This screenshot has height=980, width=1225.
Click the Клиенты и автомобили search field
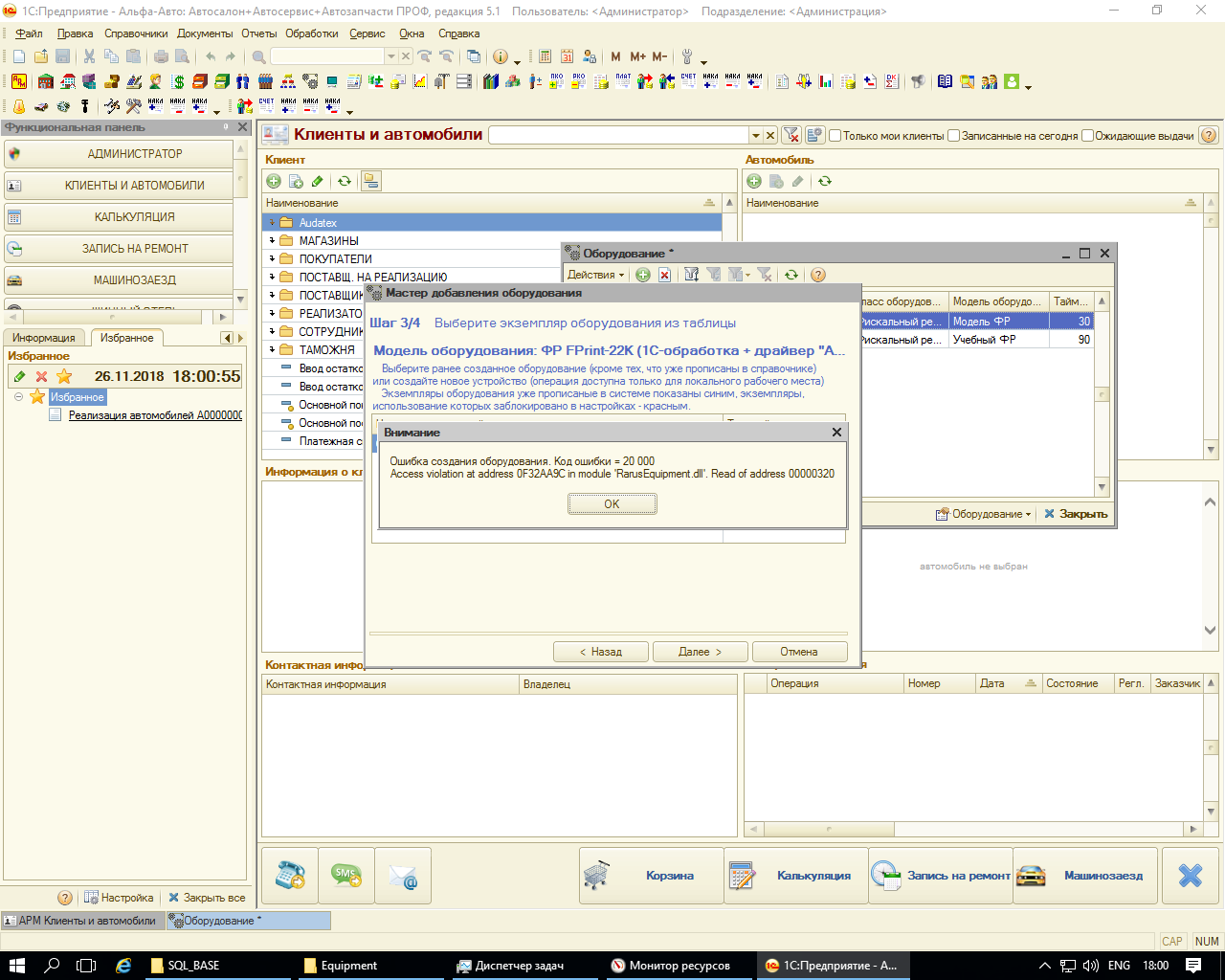tap(618, 136)
